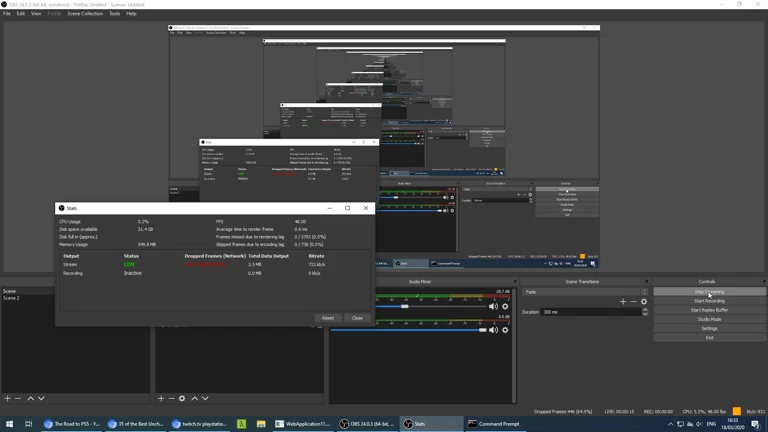Open the Tools menu
The width and height of the screenshot is (768, 432).
pos(115,14)
